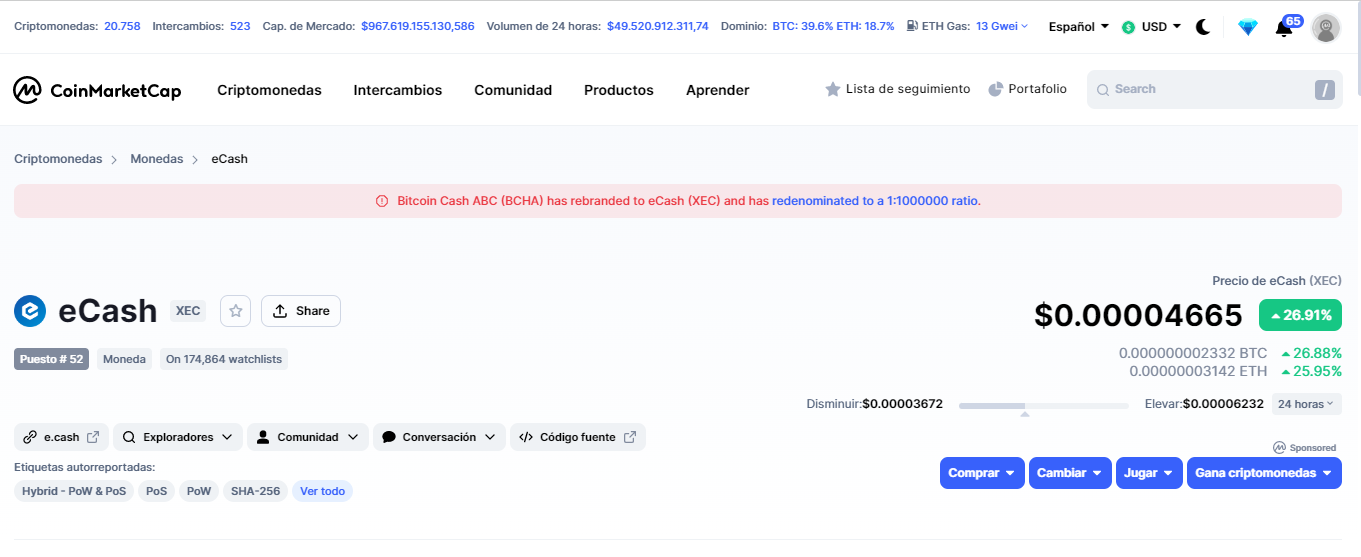This screenshot has height=557, width=1361.
Task: Go to Criptomonedas breadcrumb
Action: click(x=58, y=159)
